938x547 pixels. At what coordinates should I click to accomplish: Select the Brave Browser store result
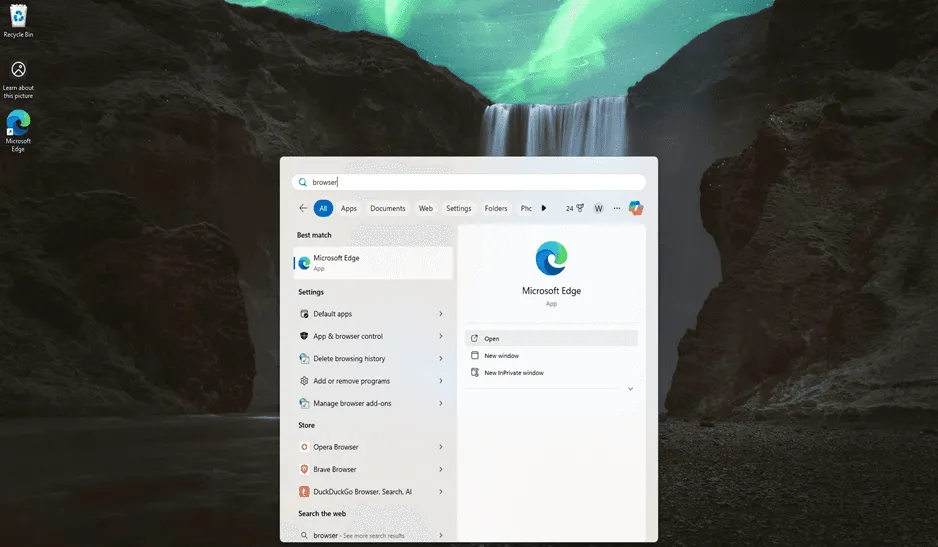coord(373,469)
